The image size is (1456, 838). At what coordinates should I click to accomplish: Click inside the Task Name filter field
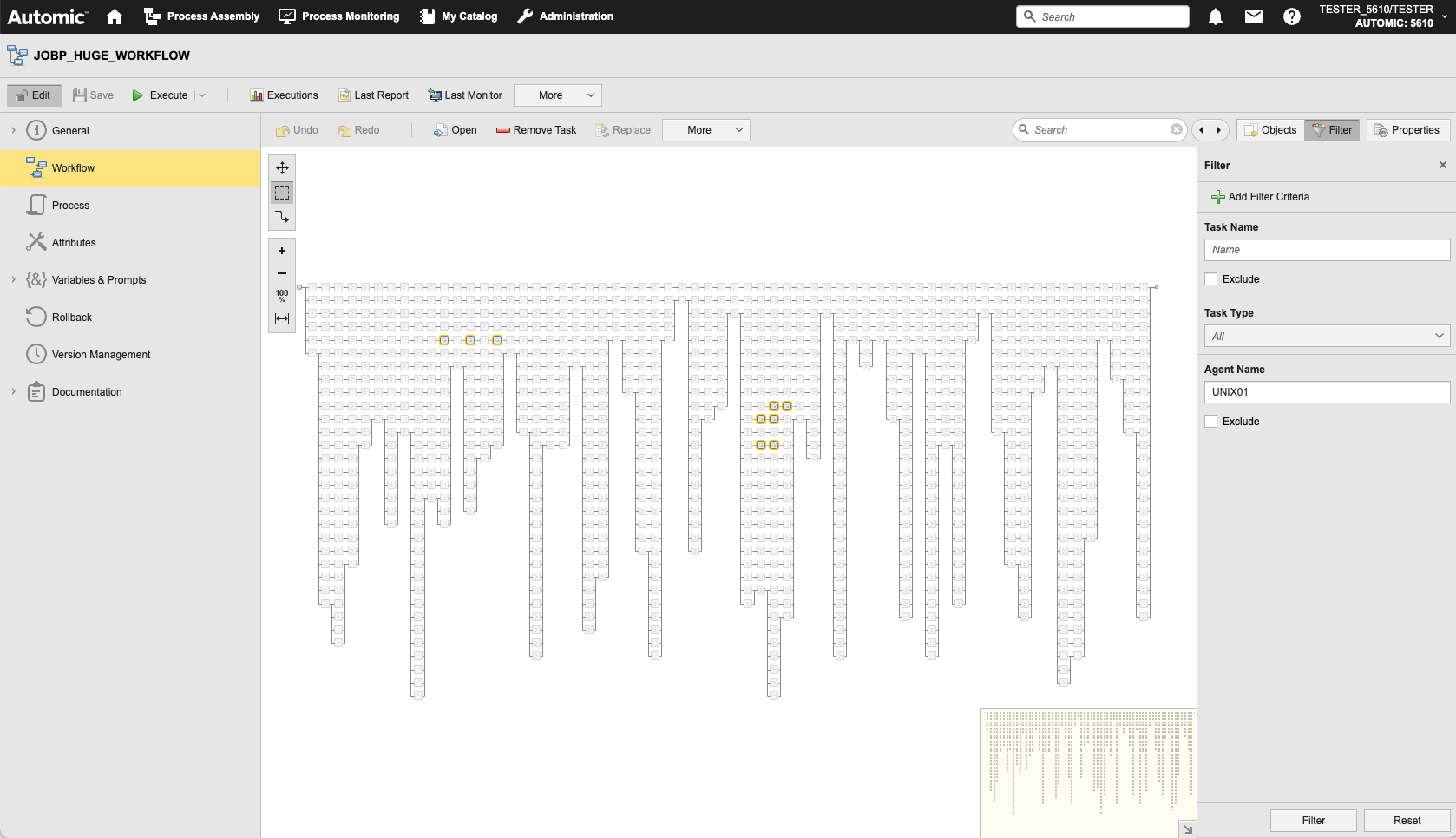(1326, 250)
